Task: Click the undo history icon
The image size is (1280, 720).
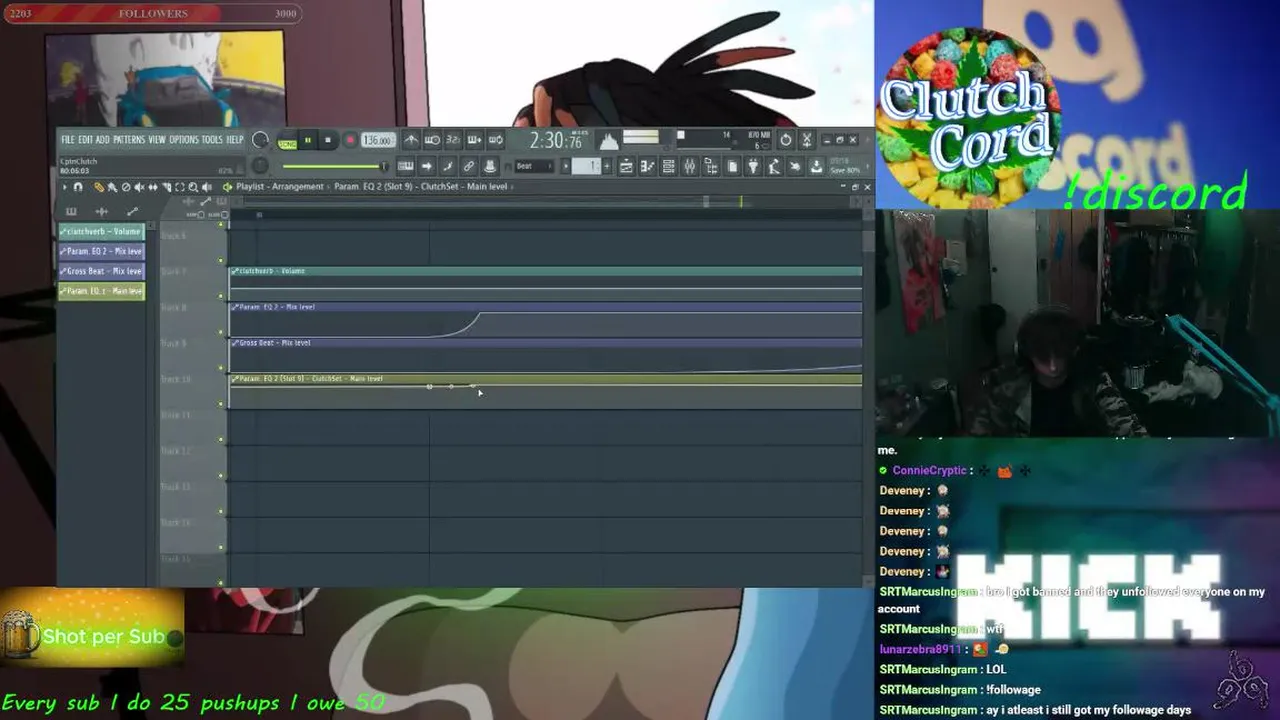Action: (786, 140)
